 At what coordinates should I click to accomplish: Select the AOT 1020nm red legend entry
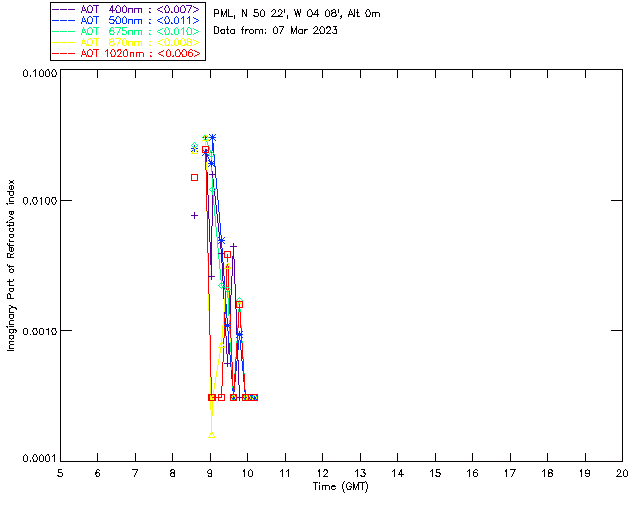click(x=130, y=53)
